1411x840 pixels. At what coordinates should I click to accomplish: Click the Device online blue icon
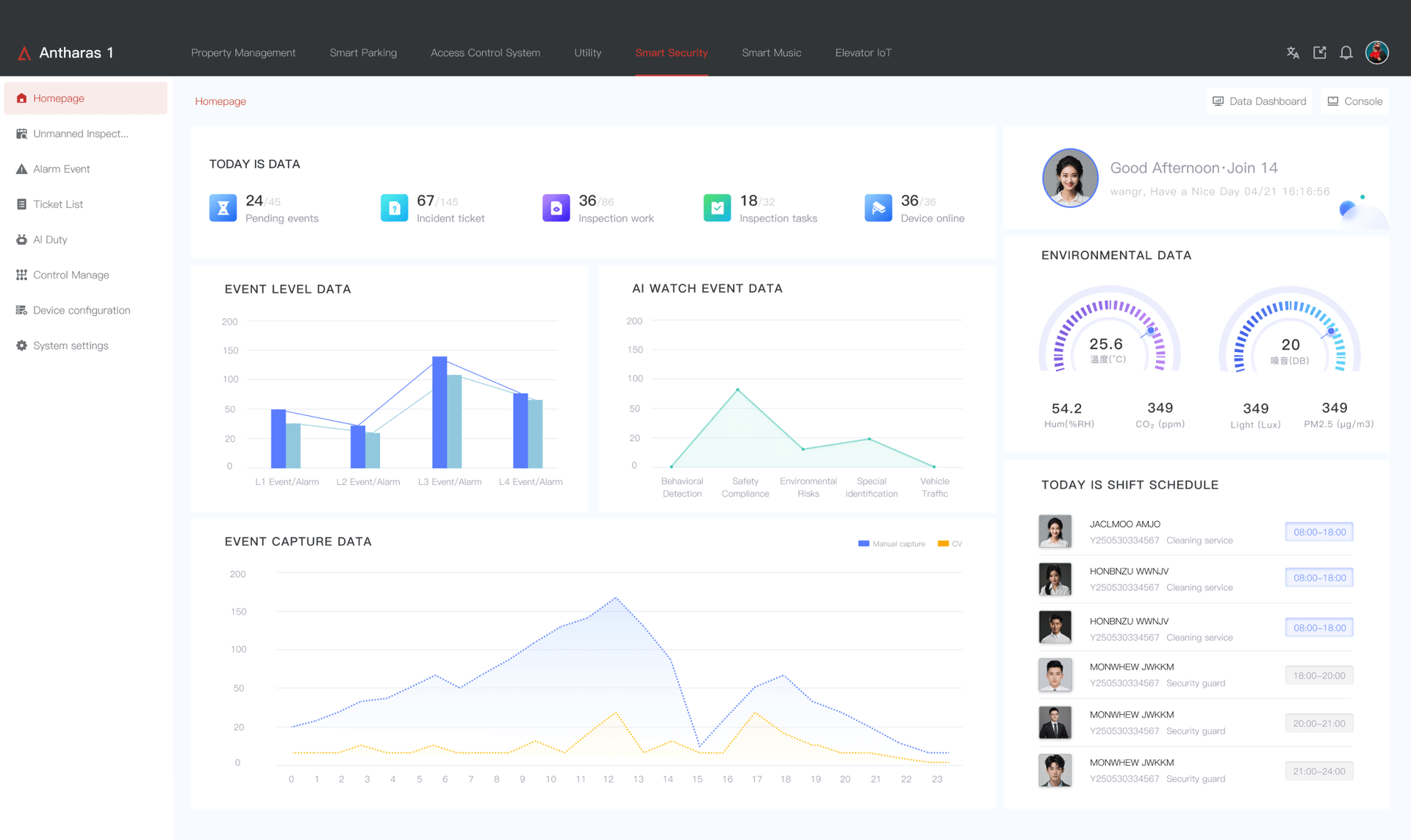878,208
